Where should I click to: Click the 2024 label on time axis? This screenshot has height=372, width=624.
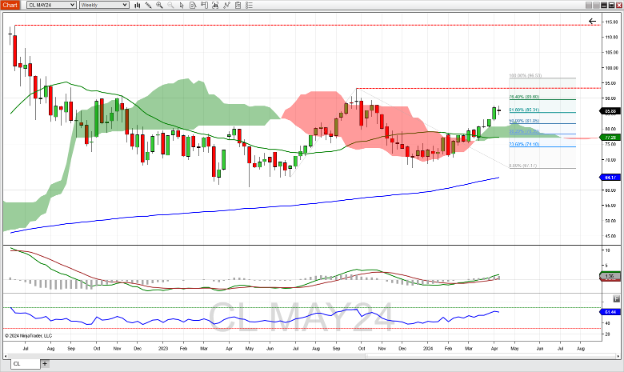428,349
